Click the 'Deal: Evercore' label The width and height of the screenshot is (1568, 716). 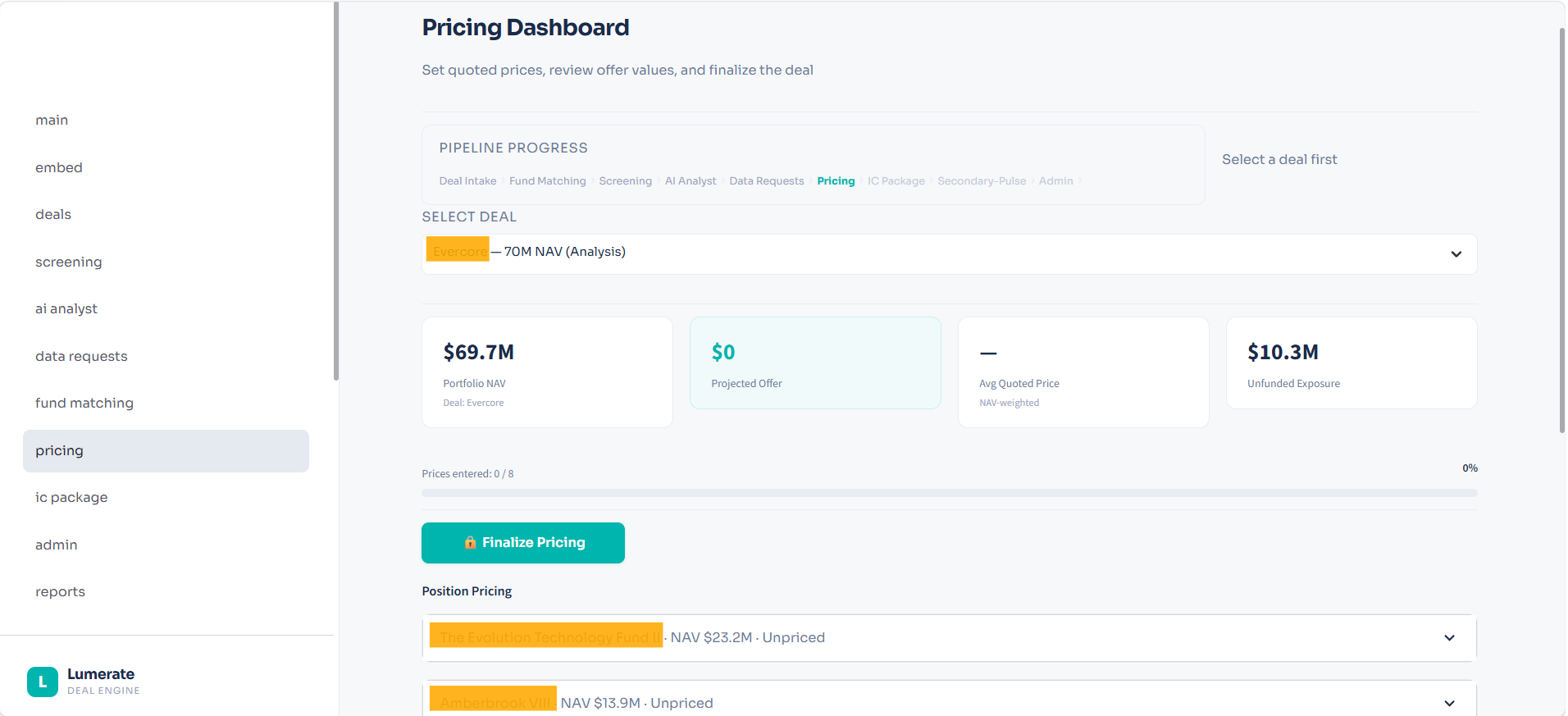[x=473, y=403]
